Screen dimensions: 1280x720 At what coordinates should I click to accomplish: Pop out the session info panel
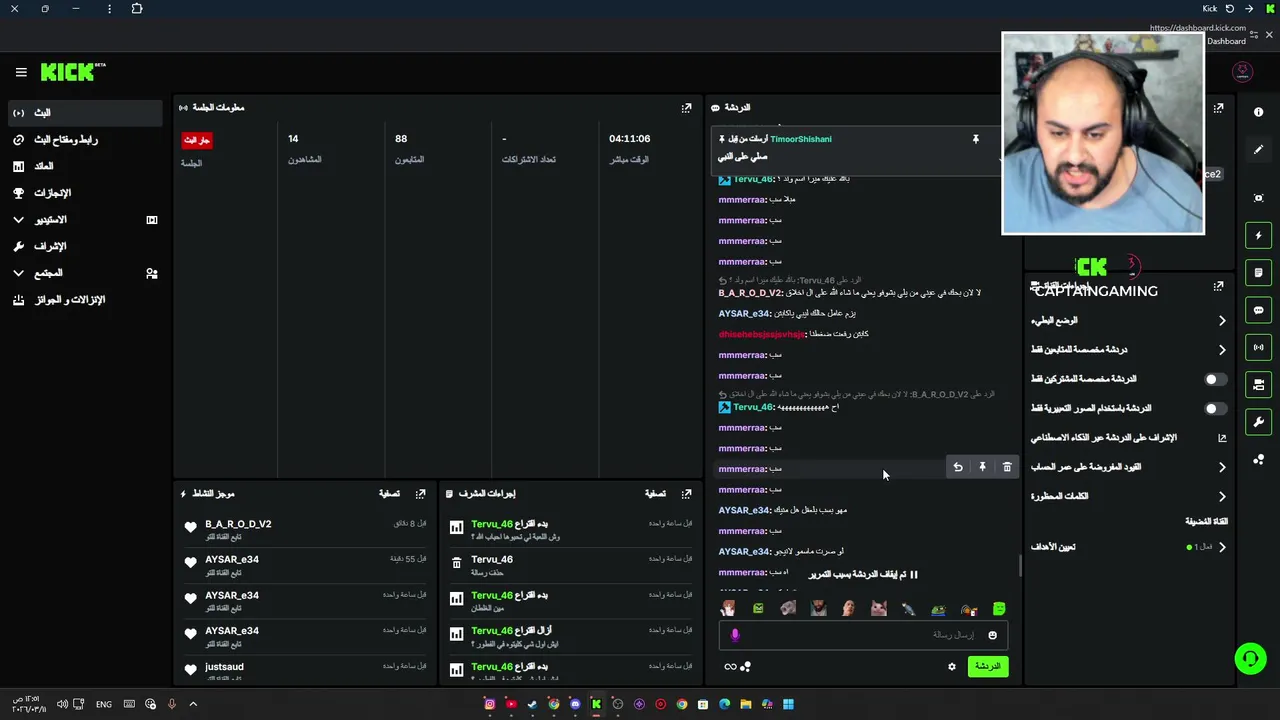pos(686,108)
